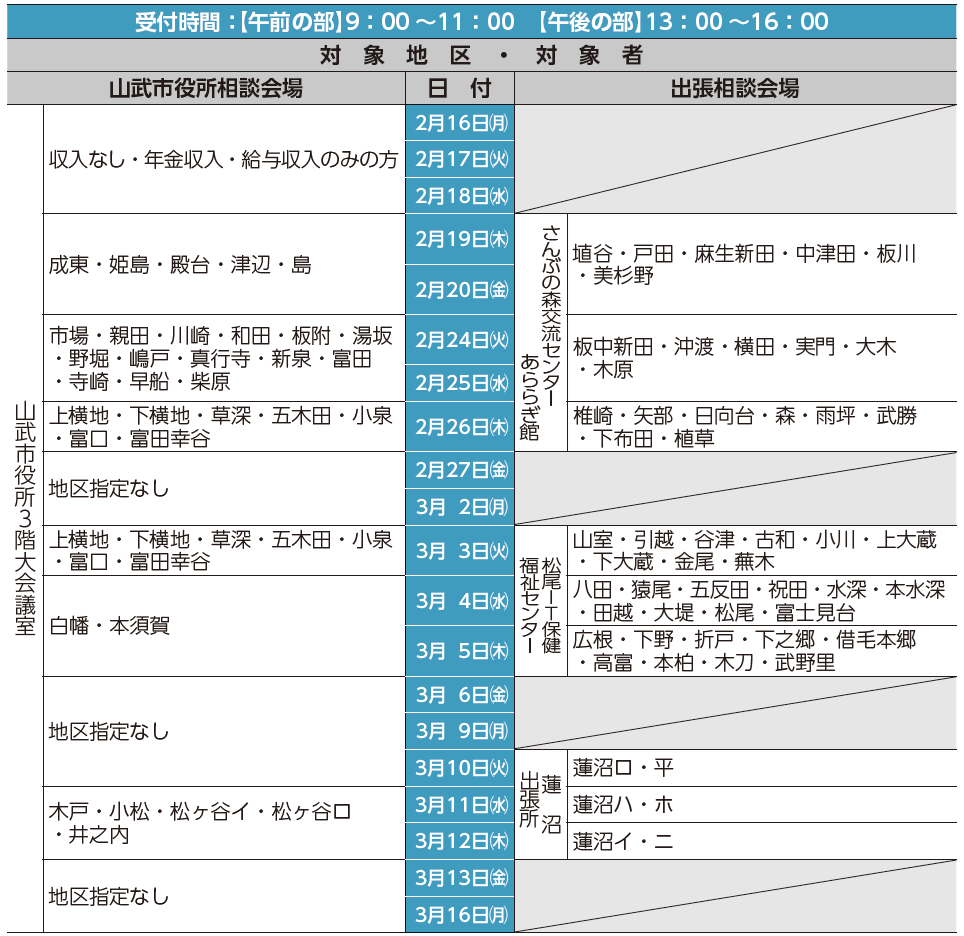Click the vertical 山武市役所3階大会議室 label
The height and width of the screenshot is (936, 964).
click(x=25, y=518)
